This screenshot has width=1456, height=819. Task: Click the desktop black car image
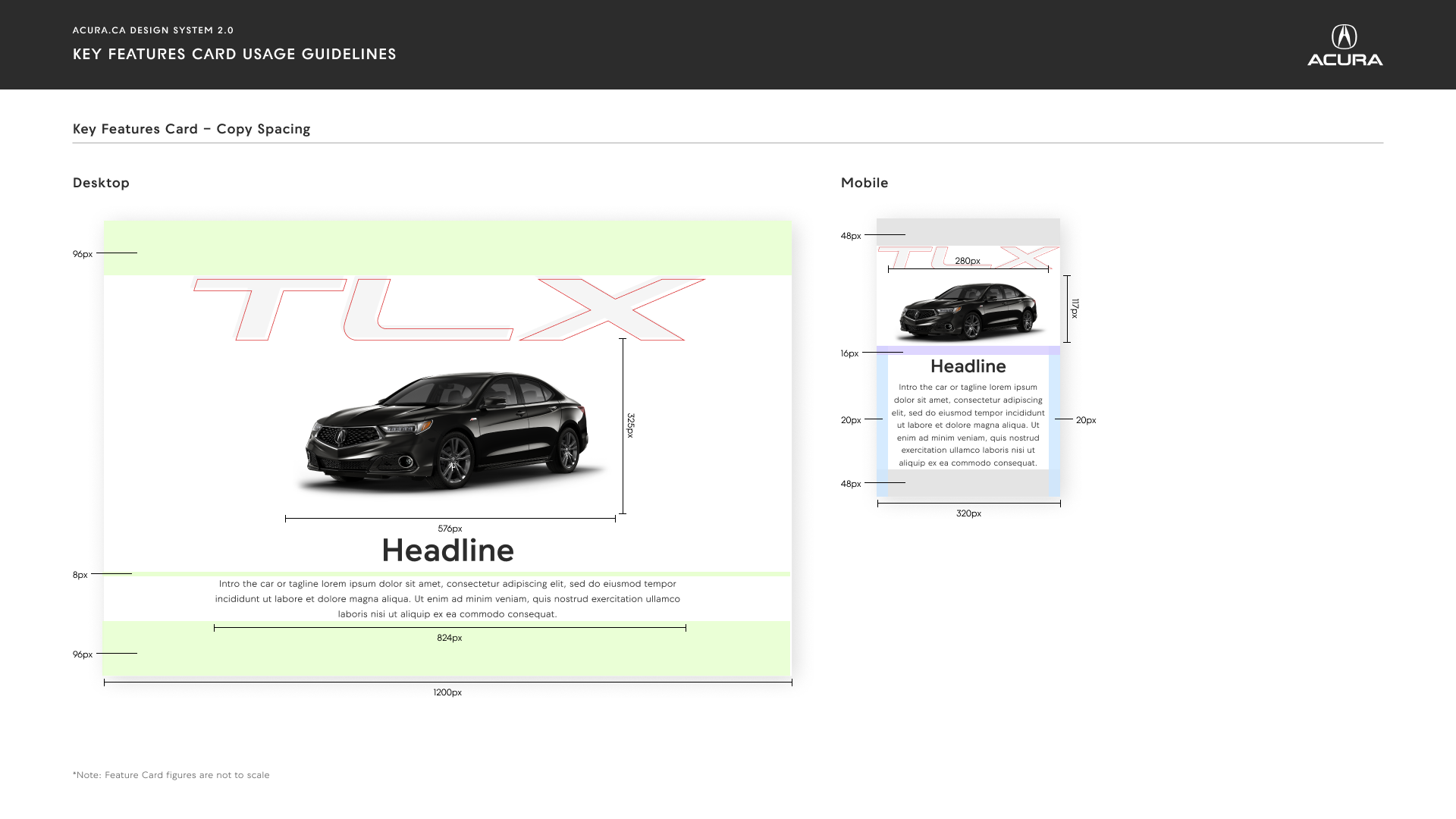(x=450, y=432)
